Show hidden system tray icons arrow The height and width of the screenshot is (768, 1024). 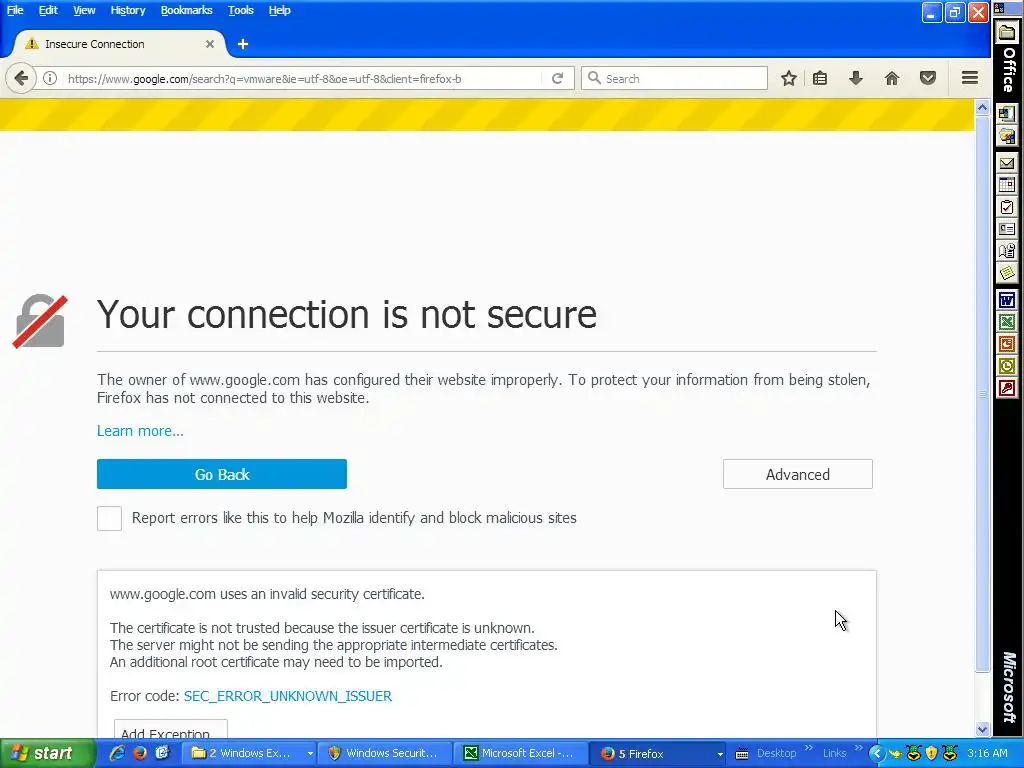(x=877, y=754)
